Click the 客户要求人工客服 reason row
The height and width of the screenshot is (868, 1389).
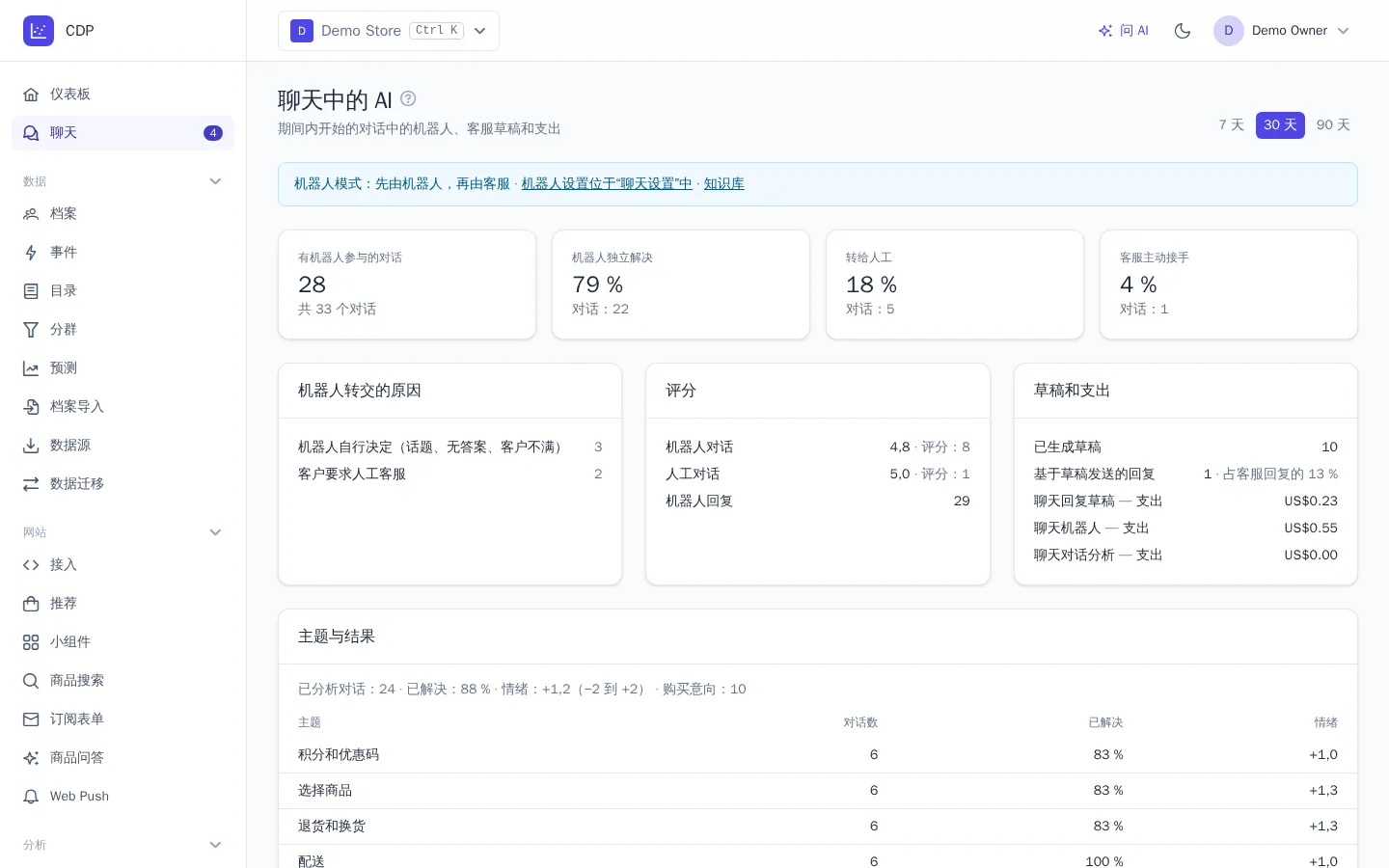pyautogui.click(x=449, y=475)
